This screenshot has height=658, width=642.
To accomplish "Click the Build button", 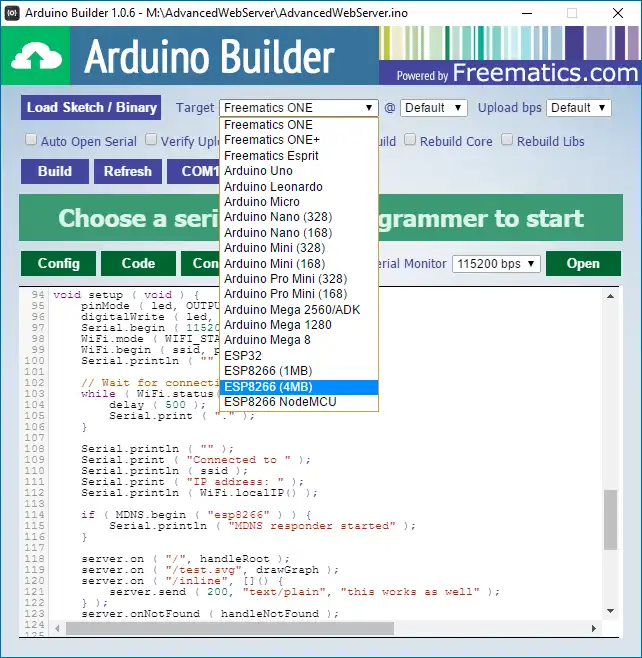I will [55, 171].
